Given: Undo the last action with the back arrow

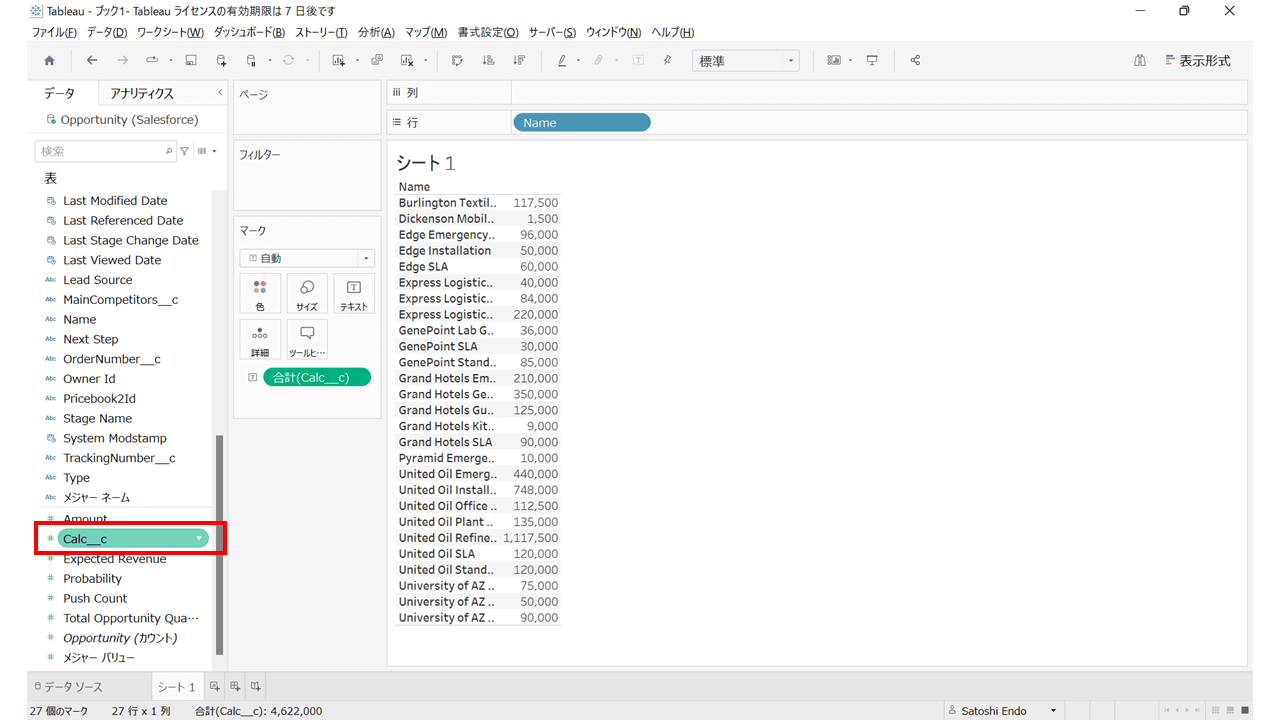Looking at the screenshot, I should (92, 61).
